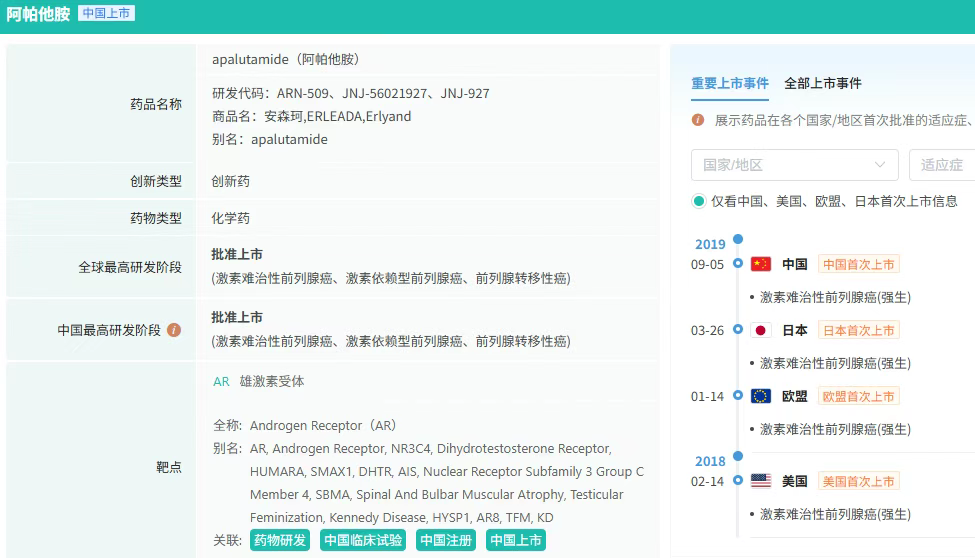Image resolution: width=975 pixels, height=558 pixels.
Task: Click the info icon before 展示药品 description
Action: coord(698,120)
